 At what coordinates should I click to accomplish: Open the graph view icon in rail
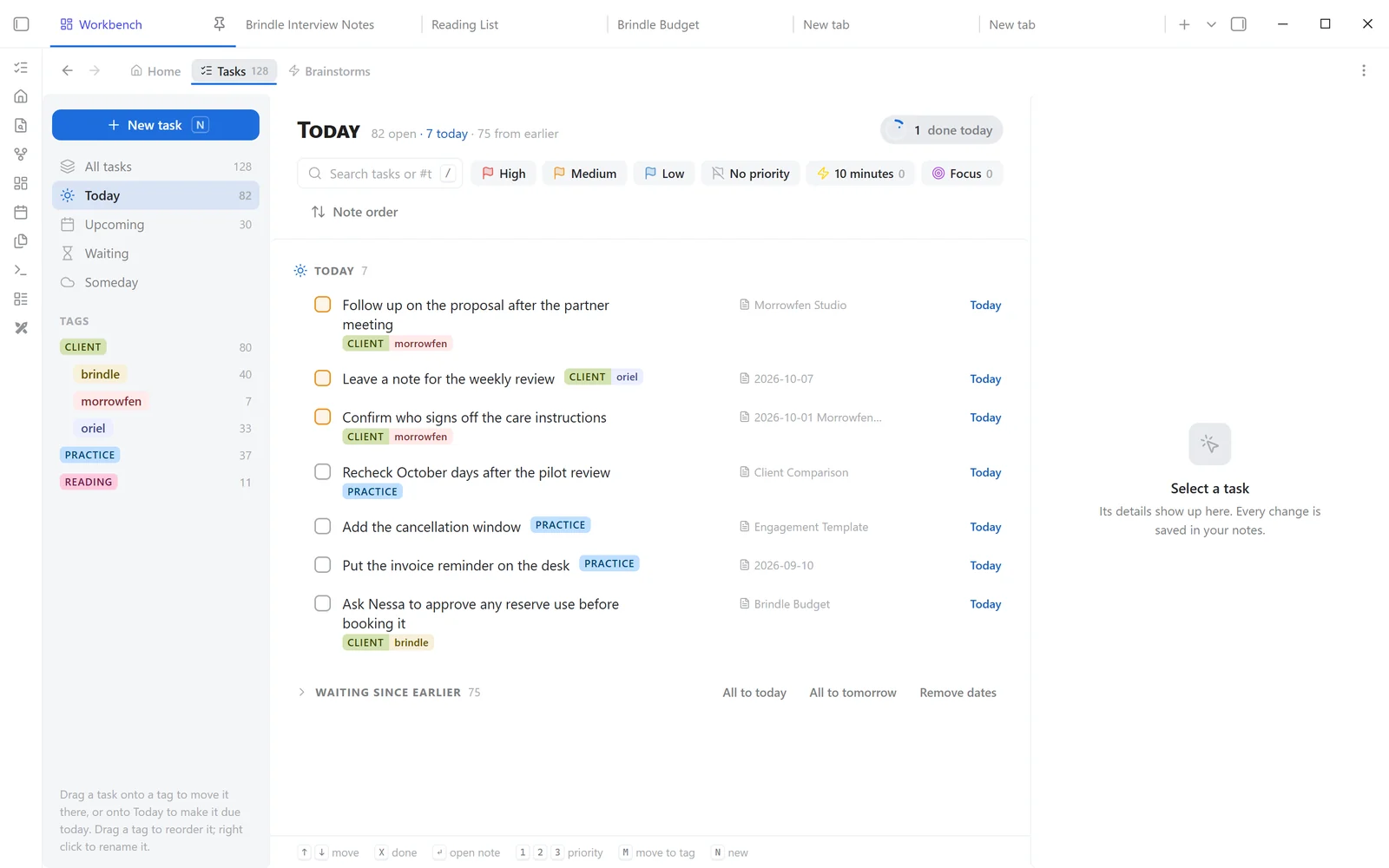pyautogui.click(x=21, y=155)
